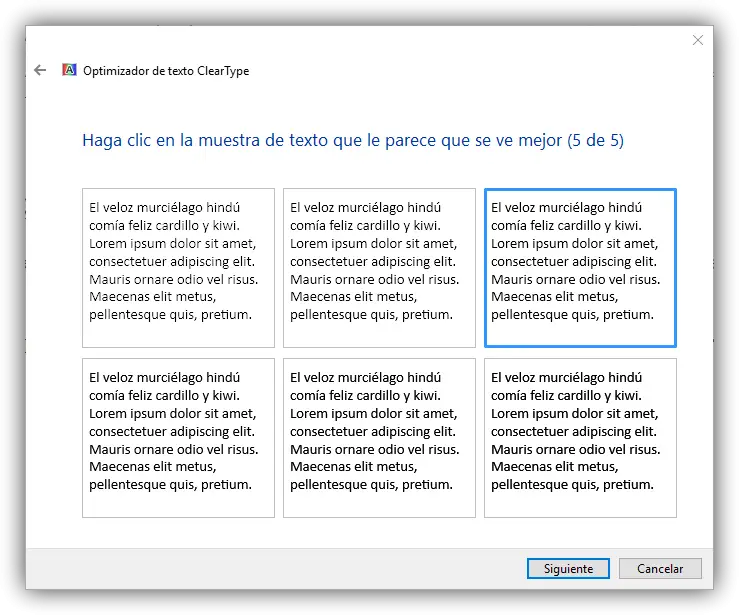Screen dimensions: 739x615
Task: Select the highlighted top-right text sample
Action: tap(580, 268)
